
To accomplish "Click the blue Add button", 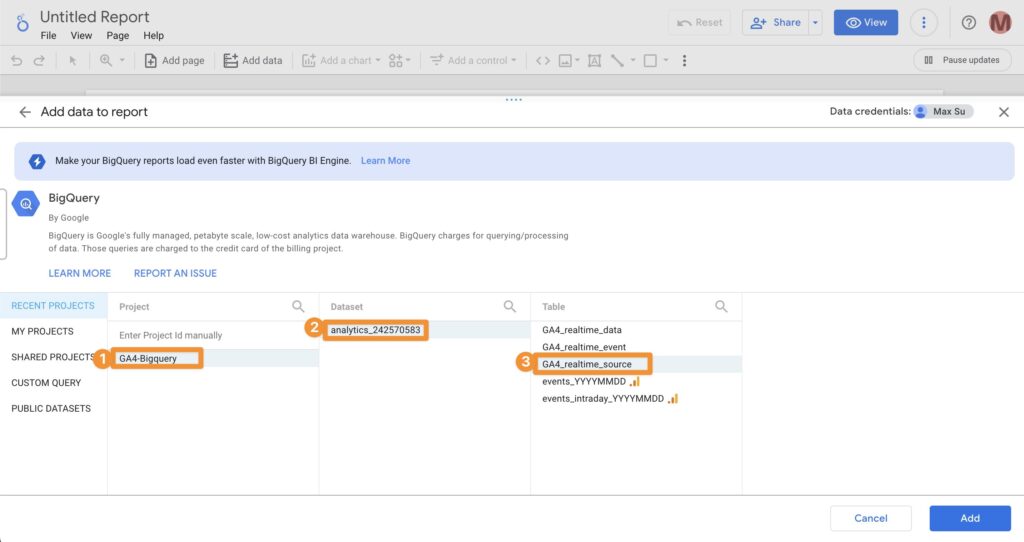I will pos(970,518).
